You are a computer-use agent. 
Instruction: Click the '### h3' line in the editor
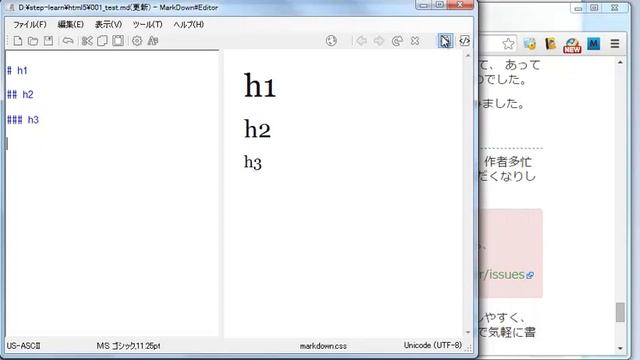(23, 120)
